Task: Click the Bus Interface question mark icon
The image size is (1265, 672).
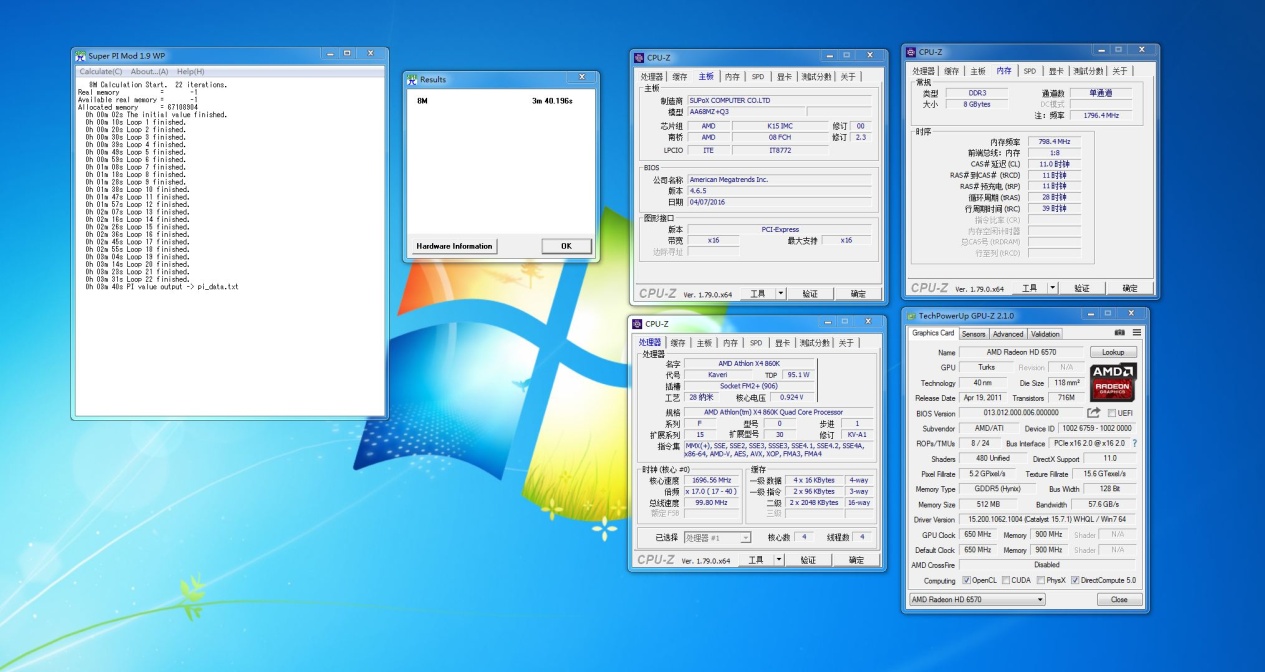Action: 1134,443
